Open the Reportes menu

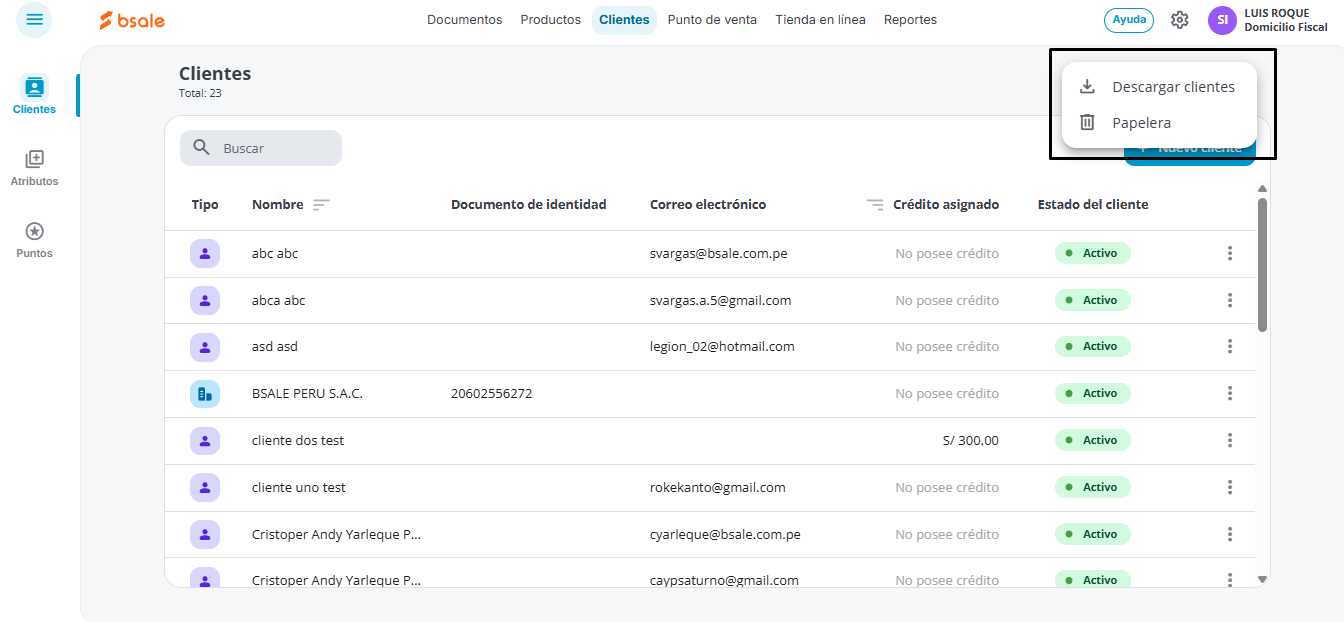[x=911, y=20]
